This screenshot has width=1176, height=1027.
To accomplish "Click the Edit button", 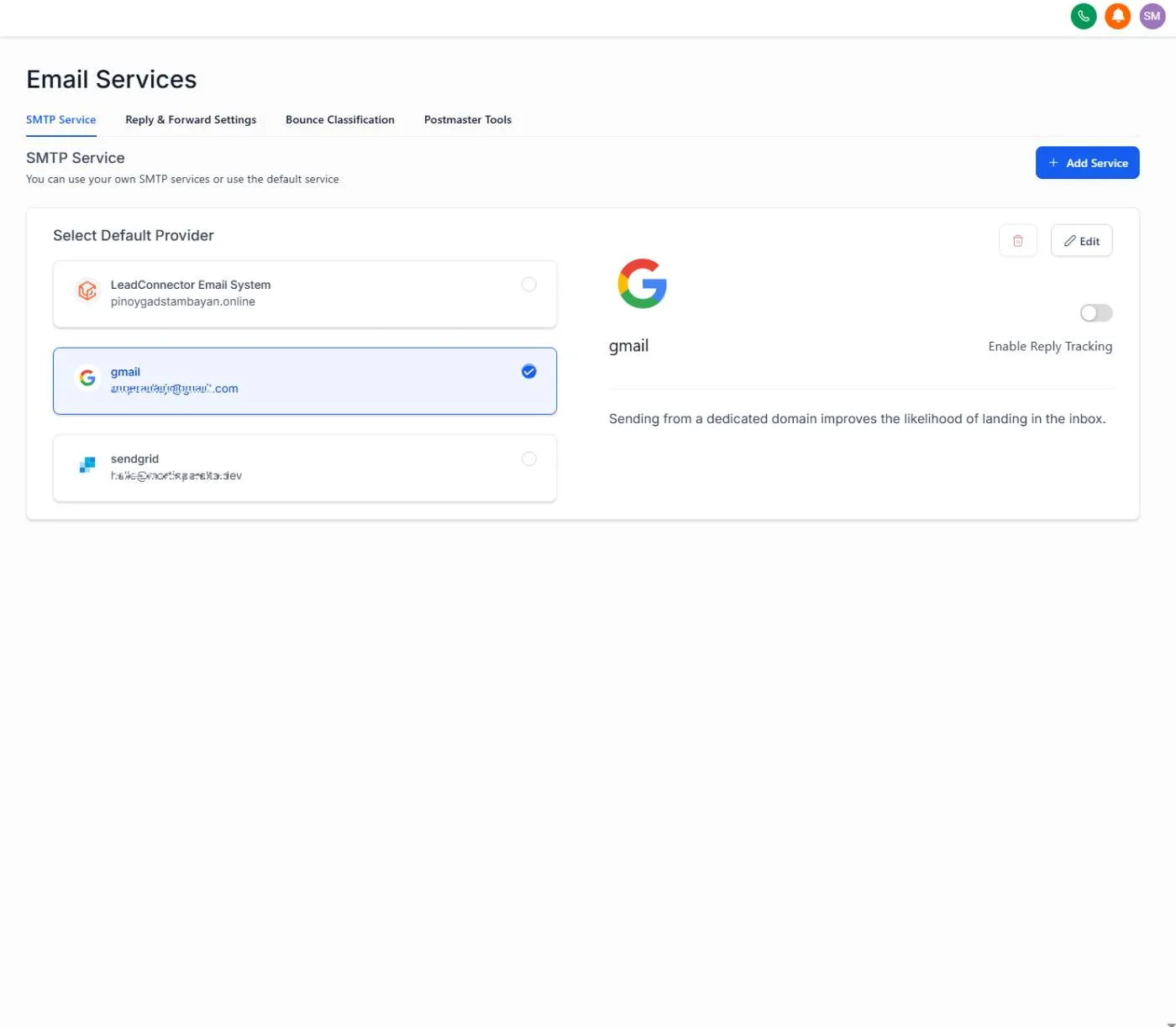I will tap(1082, 241).
